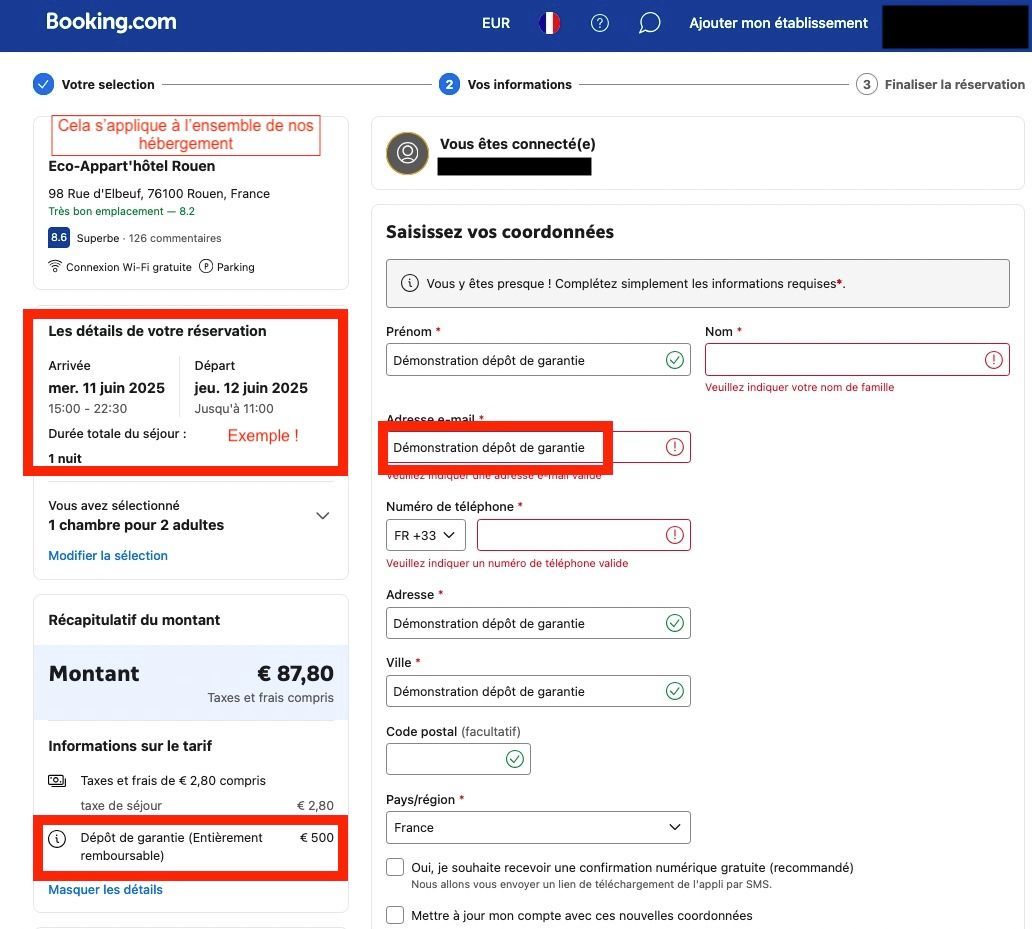Click into the phone number input
1032x929 pixels.
pos(584,535)
